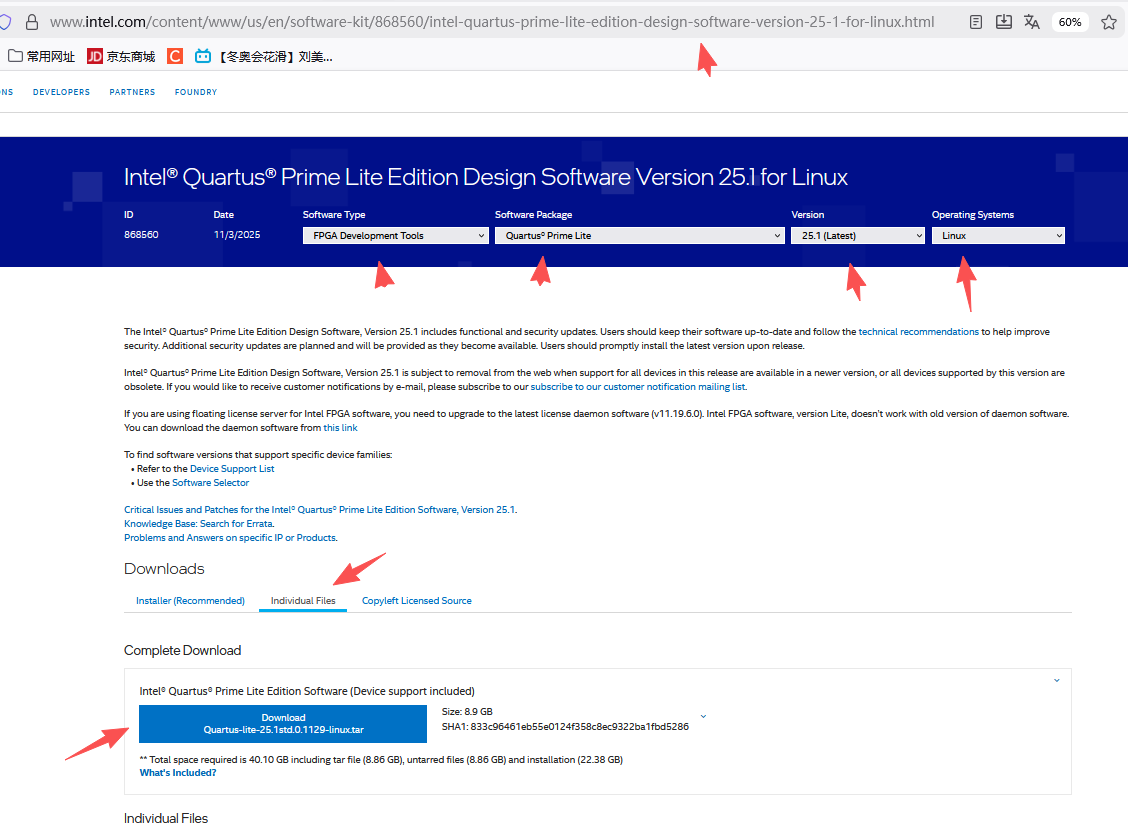Click the download/save page icon
Screen dimensions: 1128x827
pyautogui.click(x=1004, y=22)
